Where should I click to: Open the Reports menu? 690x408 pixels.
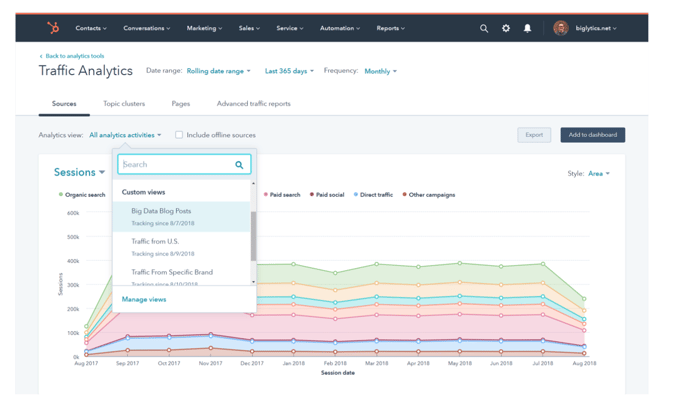tap(390, 28)
